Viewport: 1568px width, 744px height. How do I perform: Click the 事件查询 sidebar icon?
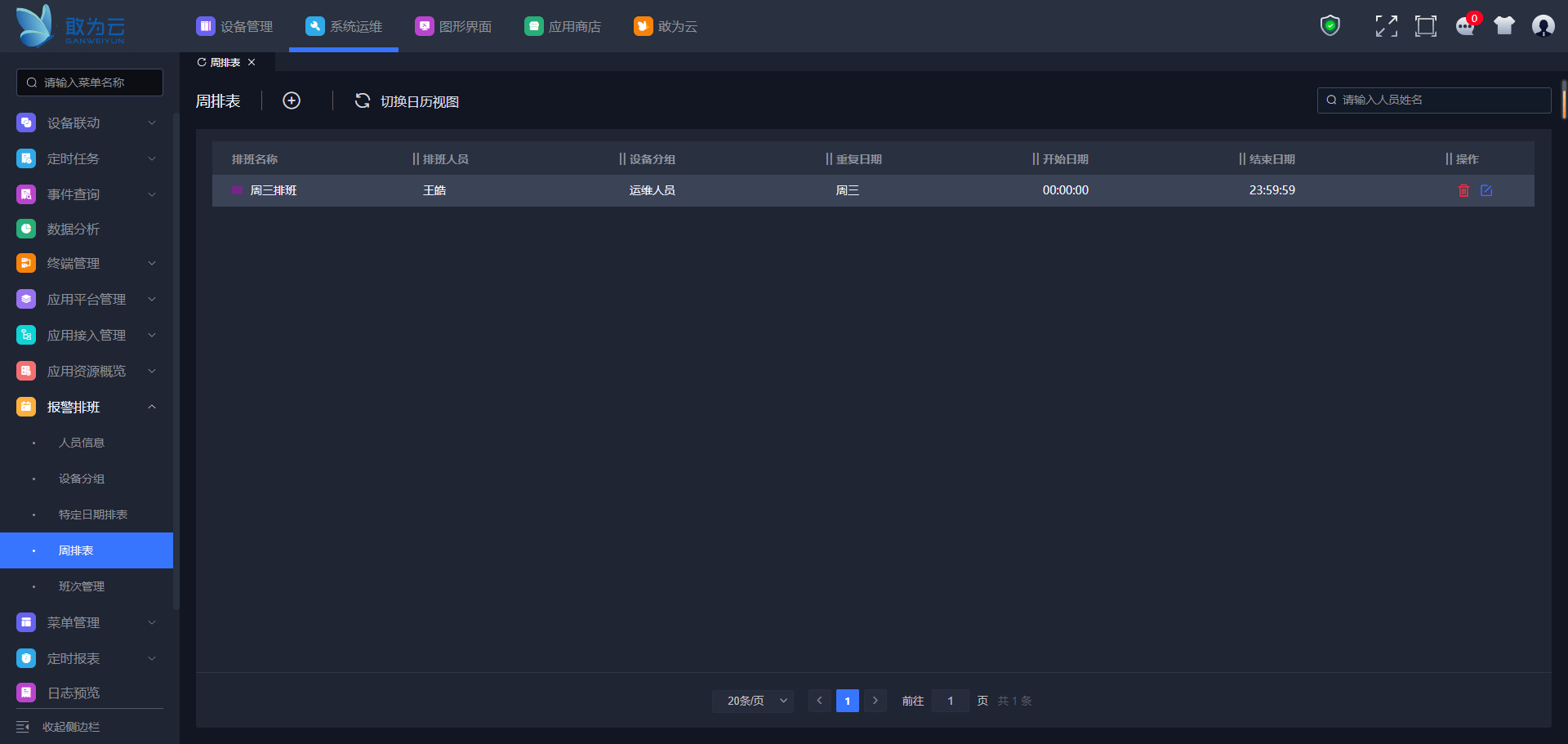click(26, 194)
